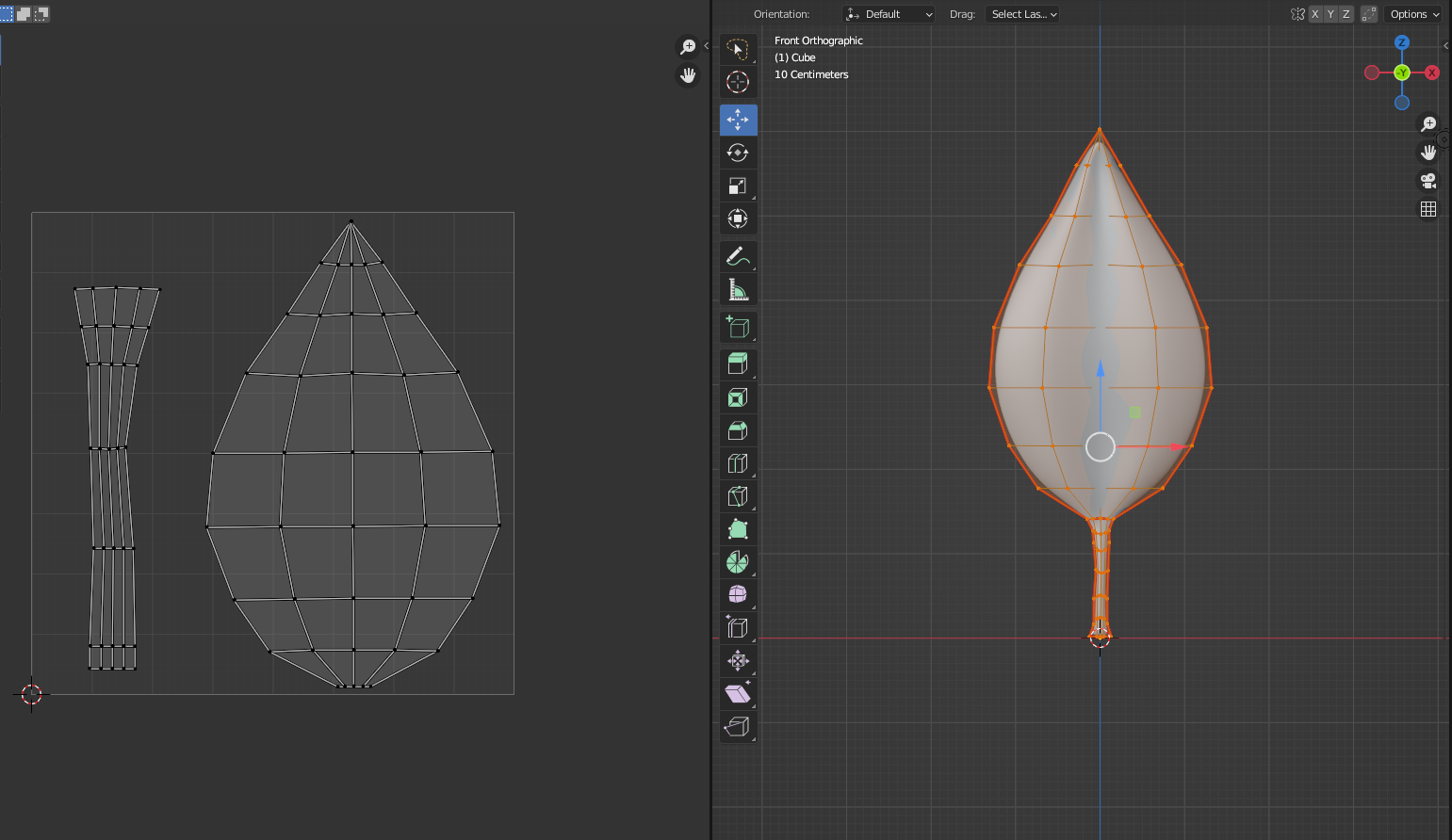The image size is (1452, 840).
Task: Activate the Loop Cut tool
Action: click(738, 463)
